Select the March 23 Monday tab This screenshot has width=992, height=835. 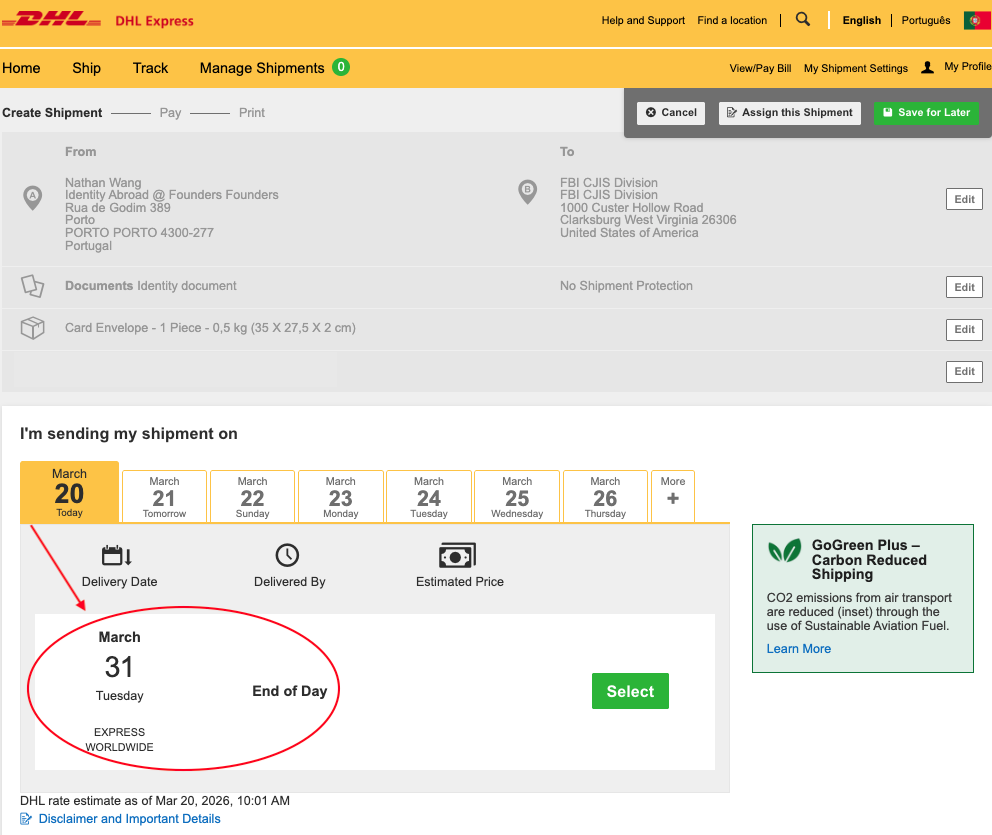[341, 496]
